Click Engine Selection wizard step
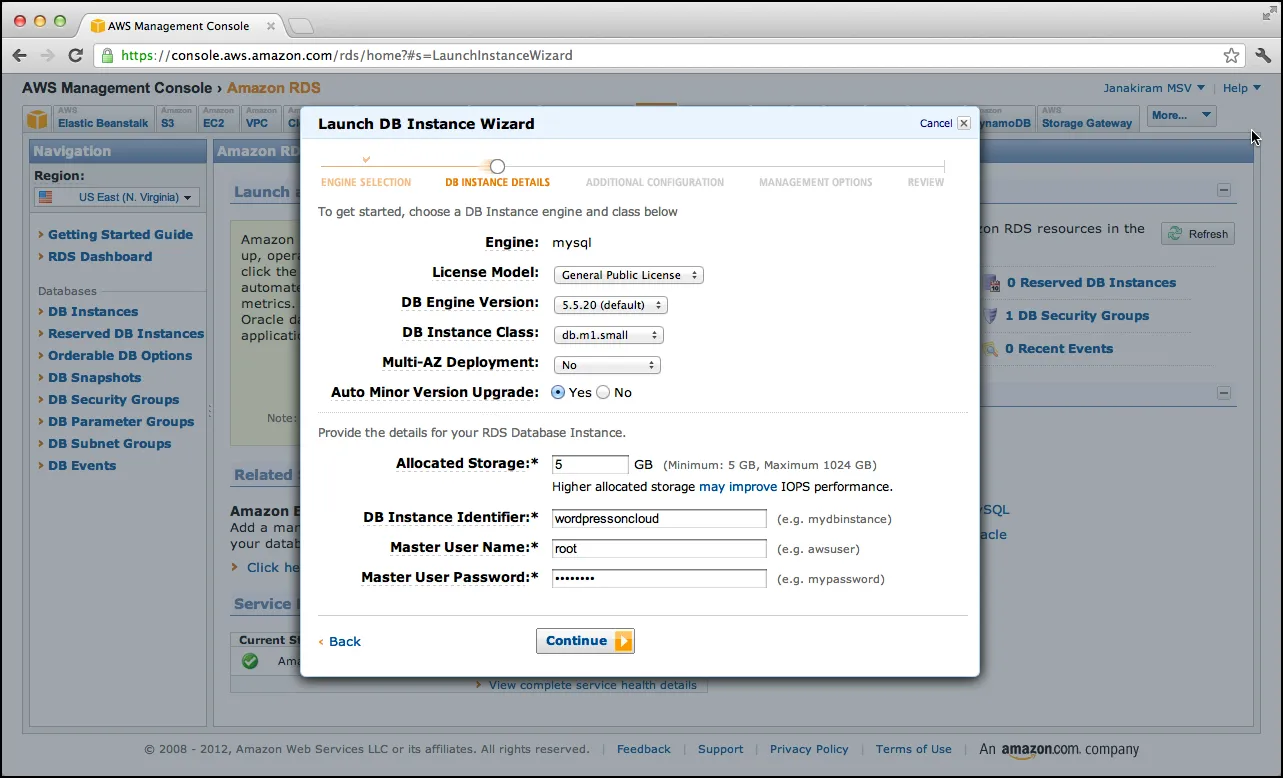1283x778 pixels. click(x=366, y=182)
